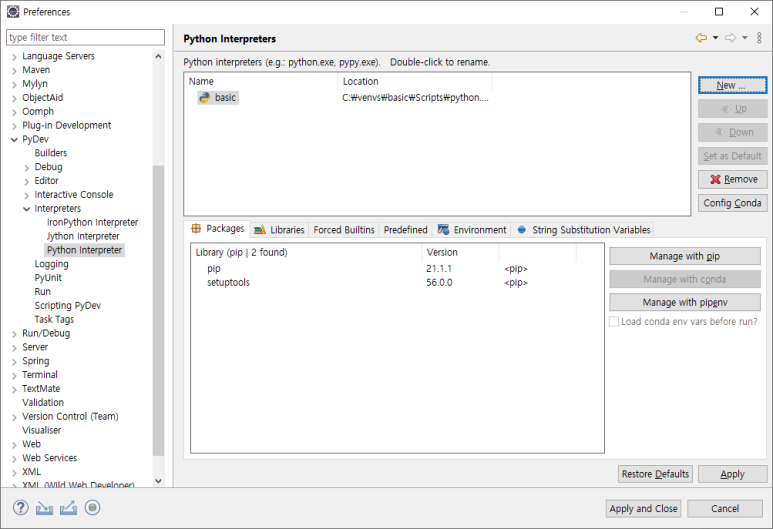This screenshot has height=529, width=773.
Task: Expand the Version Control (Team) node
Action: [14, 417]
